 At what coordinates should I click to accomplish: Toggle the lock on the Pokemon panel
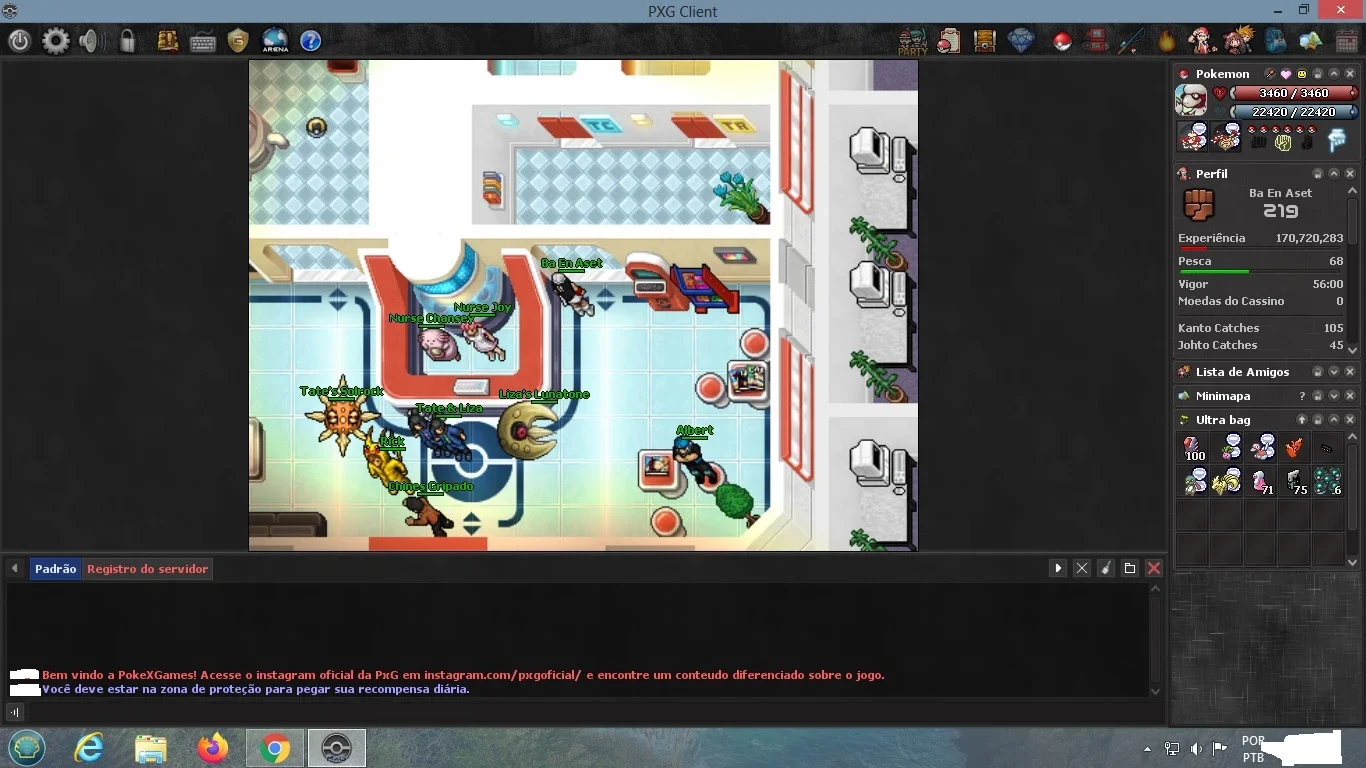pos(1318,74)
